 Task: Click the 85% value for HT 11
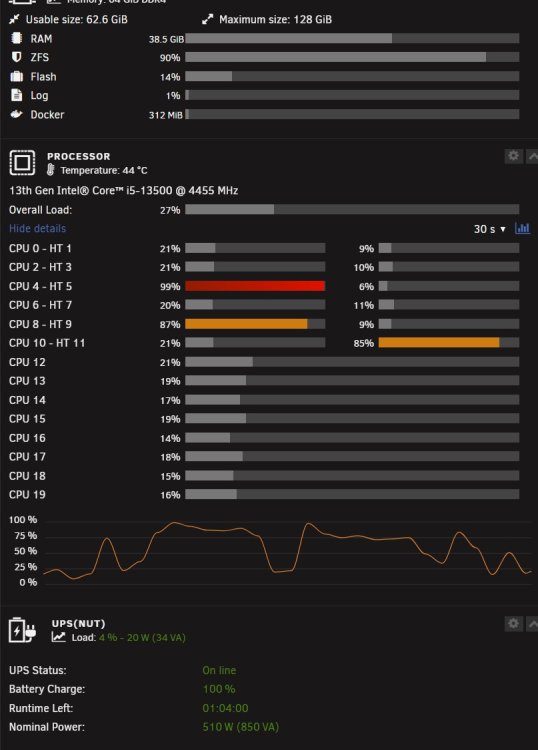[363, 343]
